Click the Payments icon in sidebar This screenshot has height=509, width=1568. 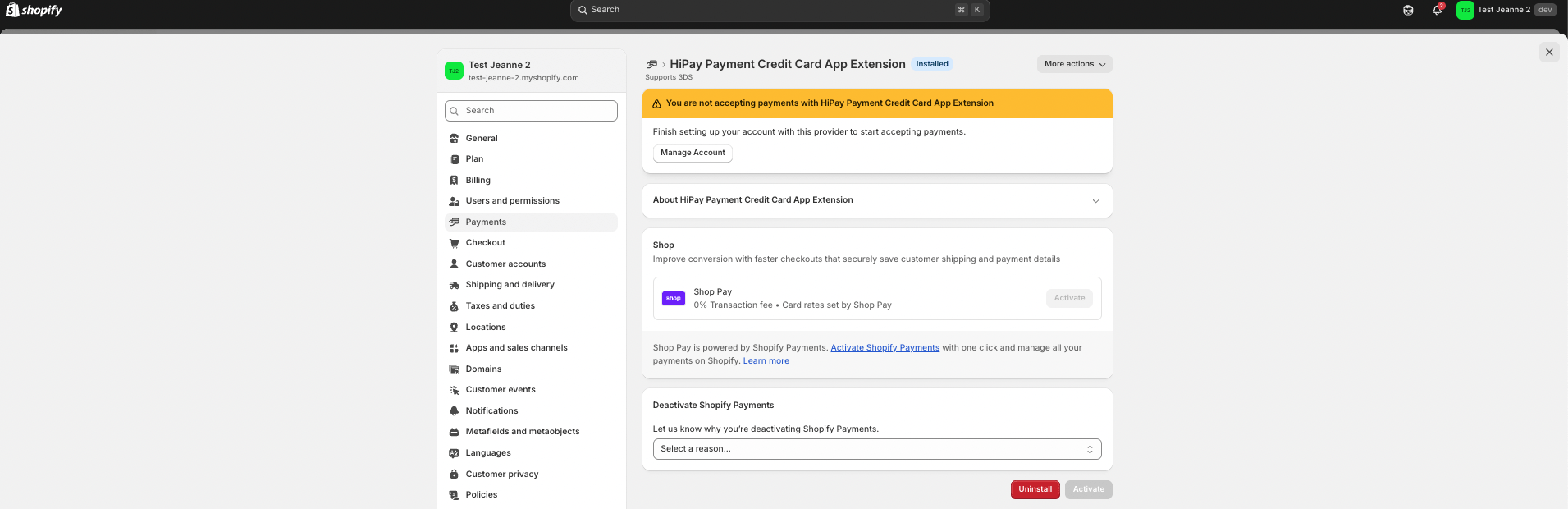[x=454, y=222]
